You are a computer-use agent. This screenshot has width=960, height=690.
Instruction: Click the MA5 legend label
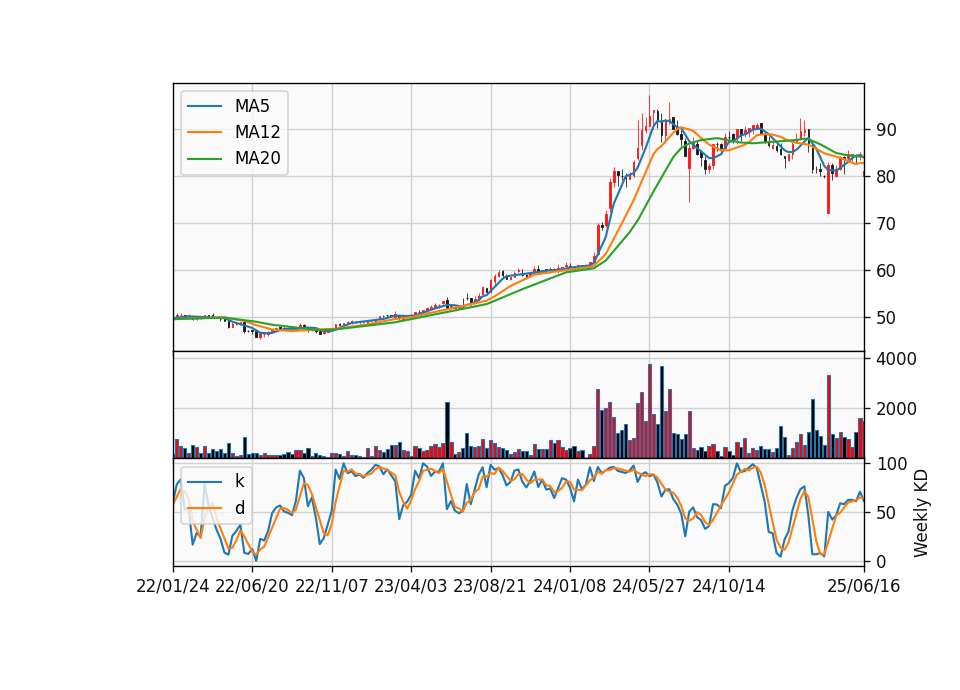[252, 106]
